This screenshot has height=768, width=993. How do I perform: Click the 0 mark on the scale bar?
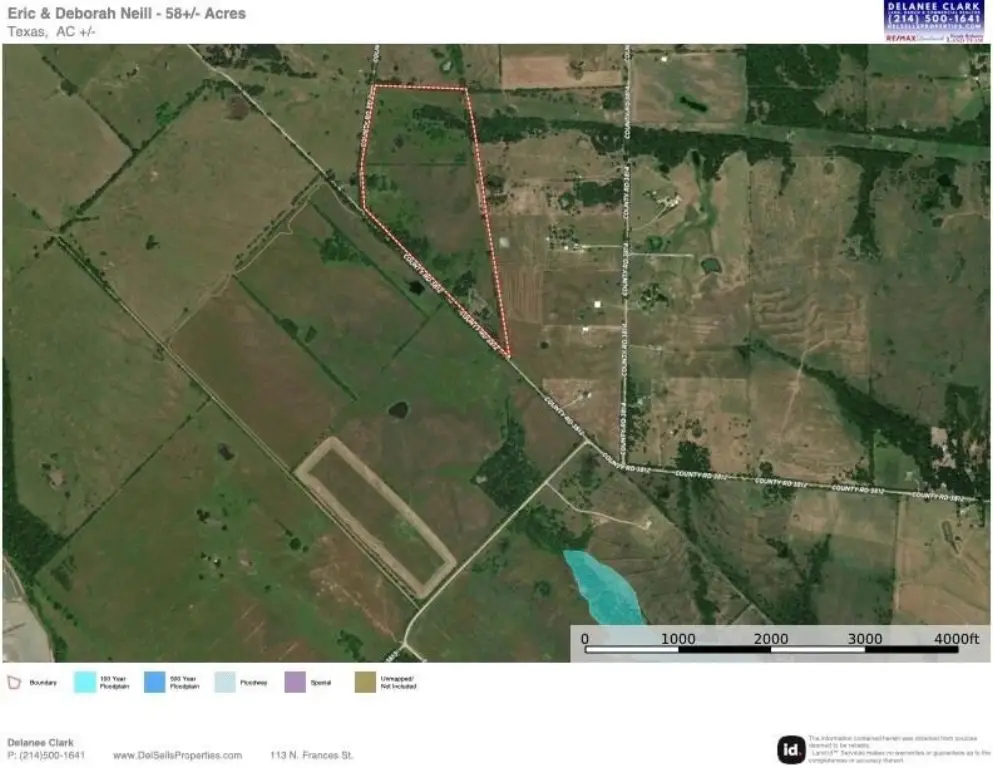coord(585,639)
